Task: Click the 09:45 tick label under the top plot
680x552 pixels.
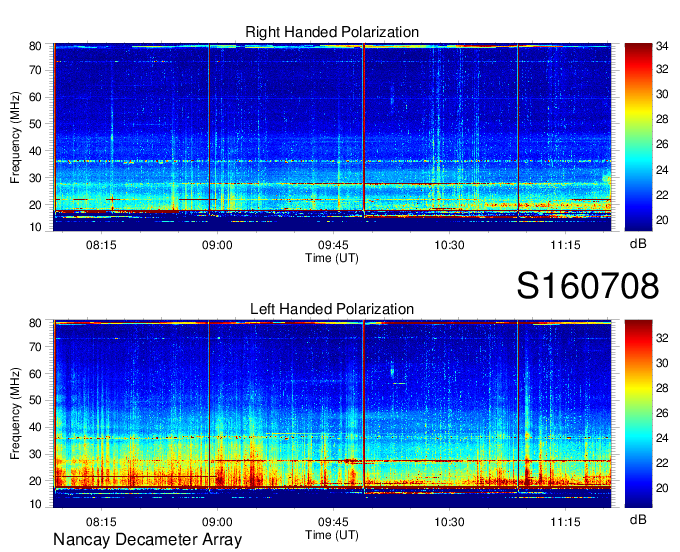Action: tap(333, 245)
